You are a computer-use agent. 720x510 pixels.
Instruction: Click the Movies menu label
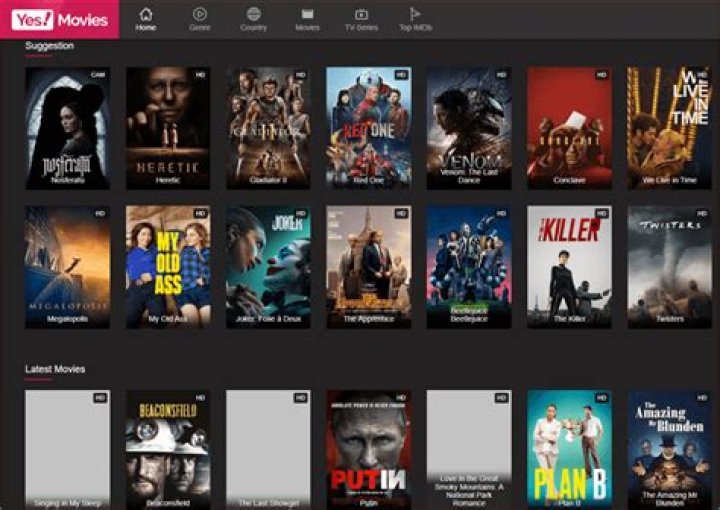(307, 28)
